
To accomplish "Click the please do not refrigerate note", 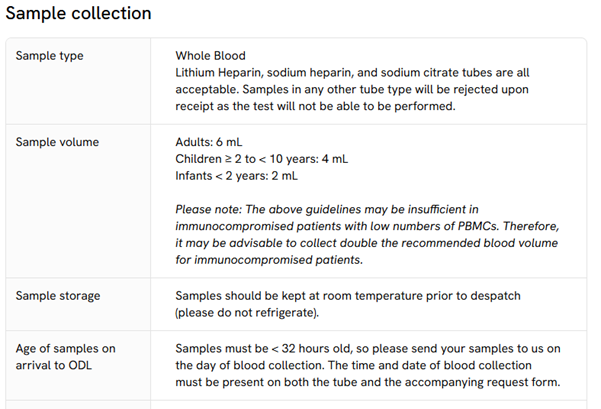I will 247,313.
